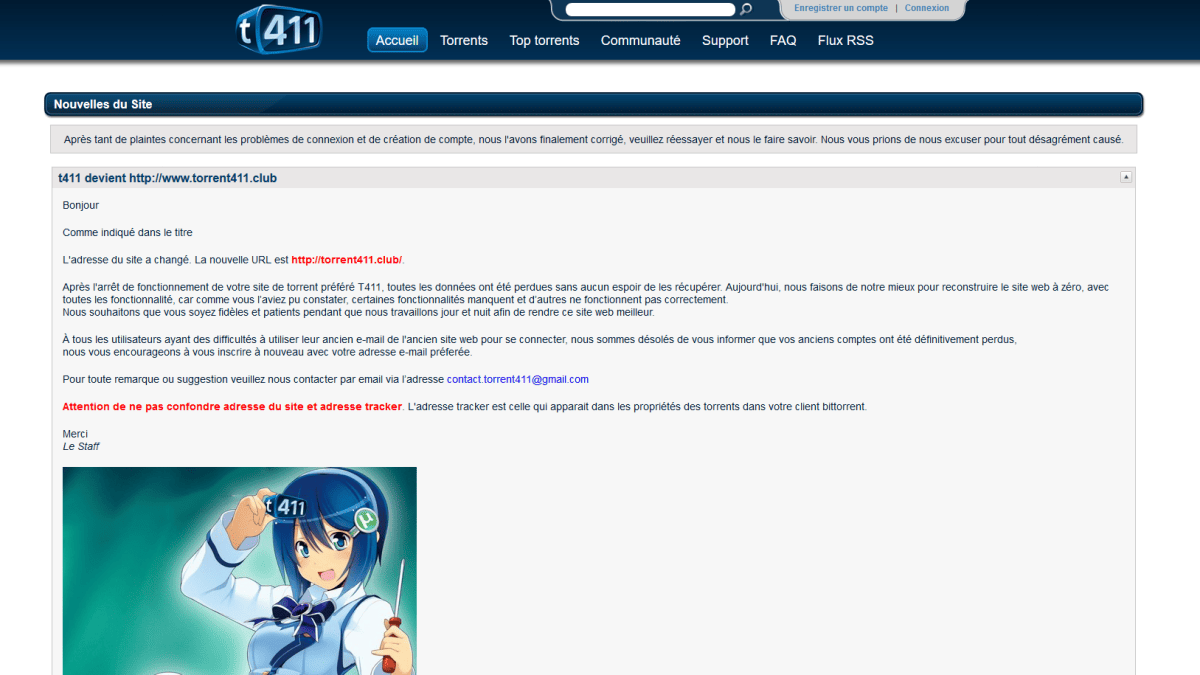Click the news title t411 devient http://www.torrent411.club
1200x675 pixels.
coord(168,178)
